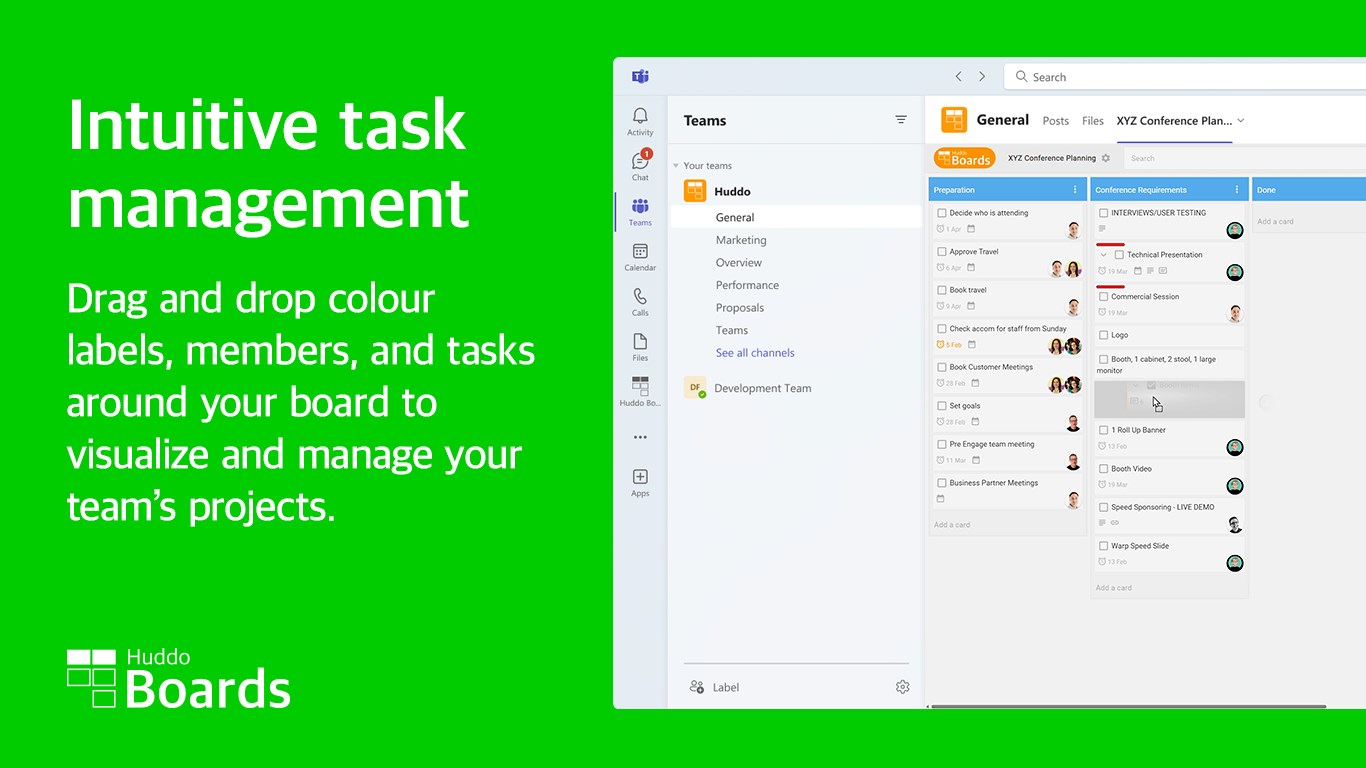Click the Teams top Search field

tap(1185, 76)
